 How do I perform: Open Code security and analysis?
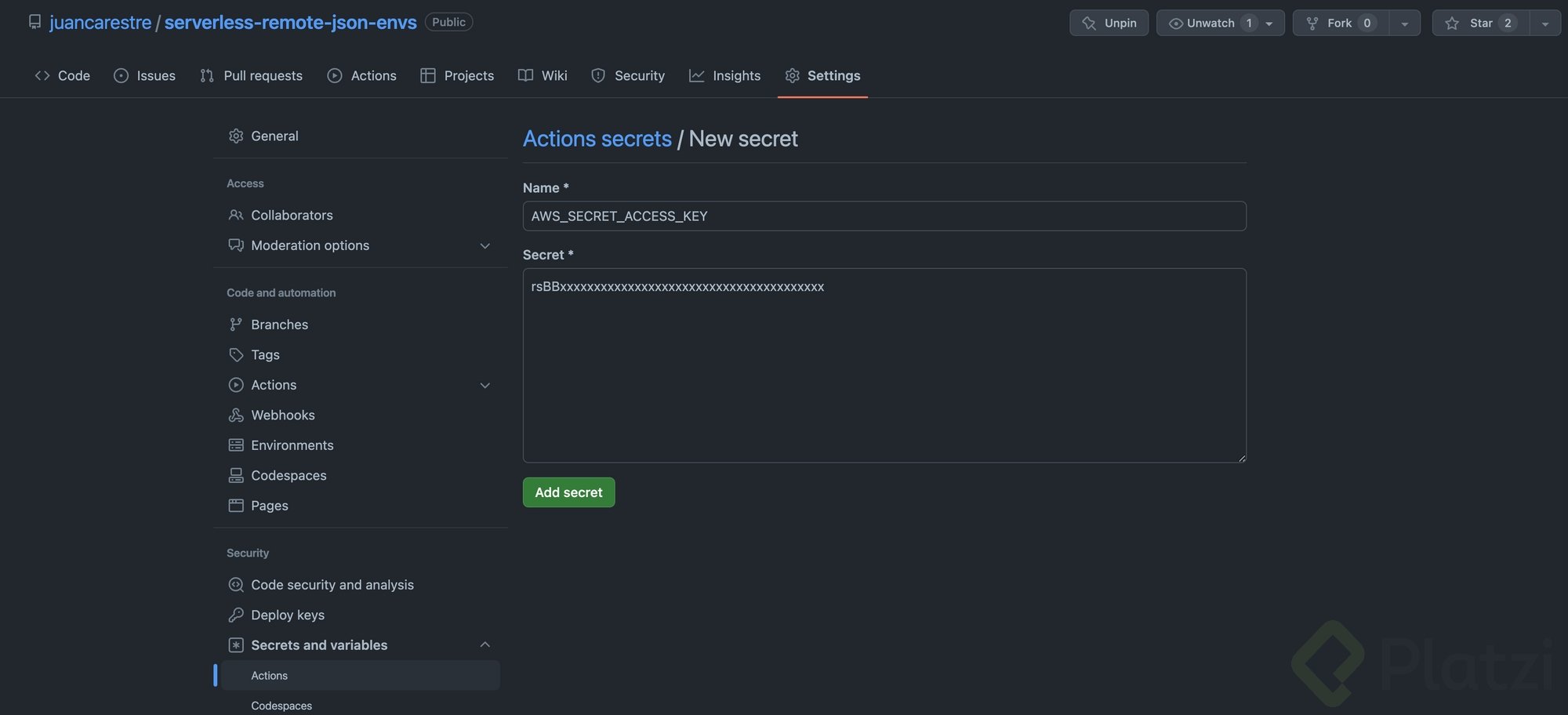click(x=361, y=585)
